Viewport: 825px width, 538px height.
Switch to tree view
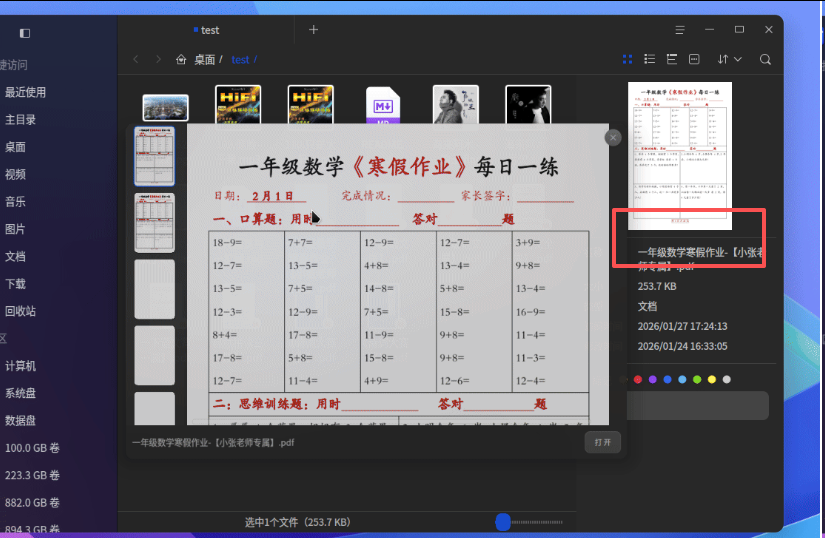pos(672,59)
